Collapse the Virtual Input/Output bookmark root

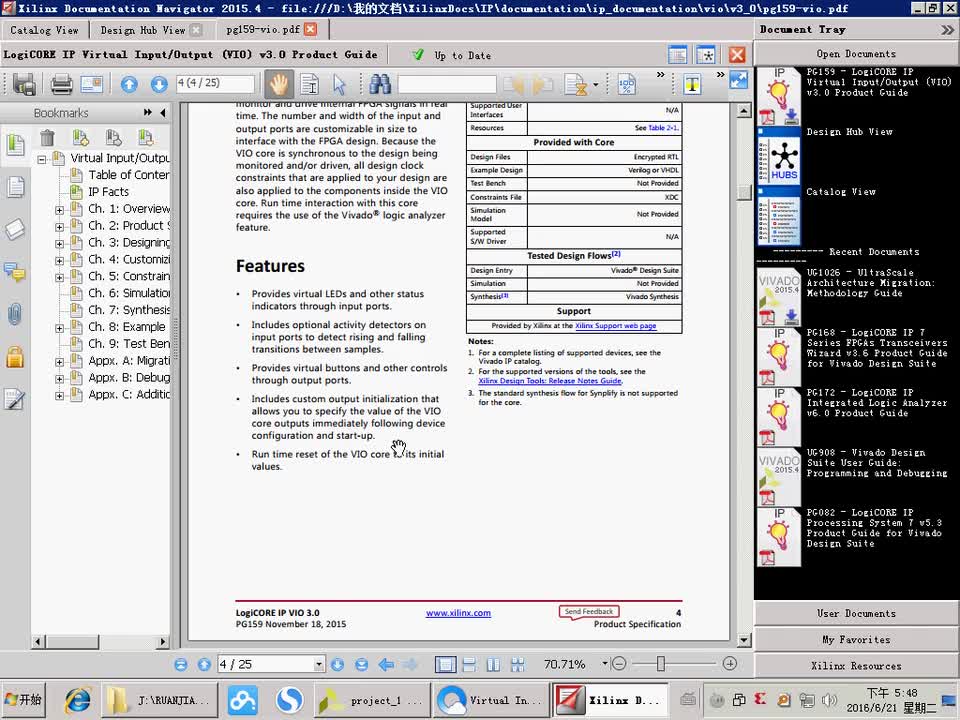pyautogui.click(x=41, y=159)
